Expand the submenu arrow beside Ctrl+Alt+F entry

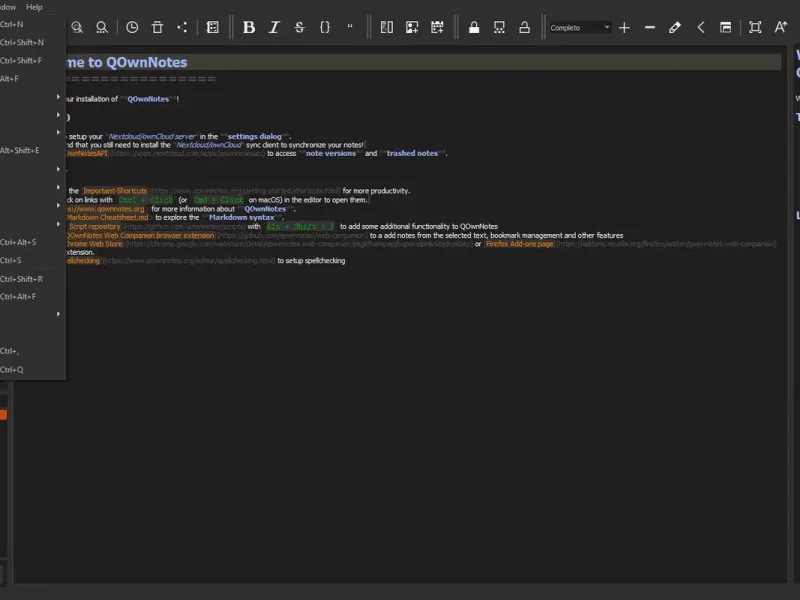58,314
